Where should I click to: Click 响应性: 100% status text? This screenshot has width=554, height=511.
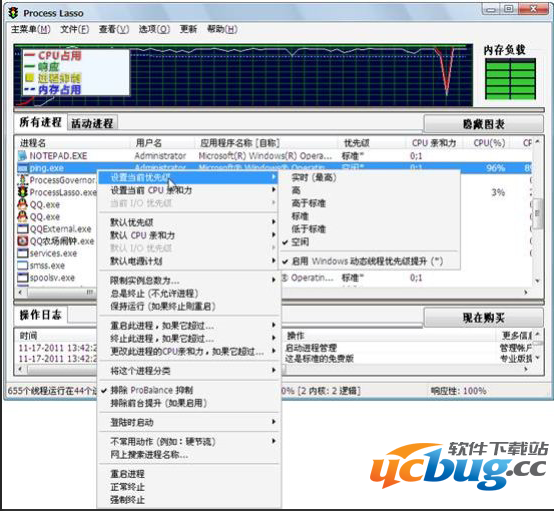(x=458, y=391)
